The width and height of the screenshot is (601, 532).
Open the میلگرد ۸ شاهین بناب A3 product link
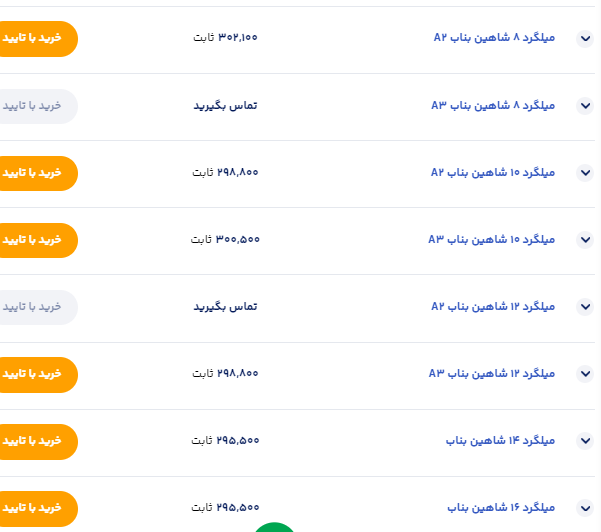(493, 105)
